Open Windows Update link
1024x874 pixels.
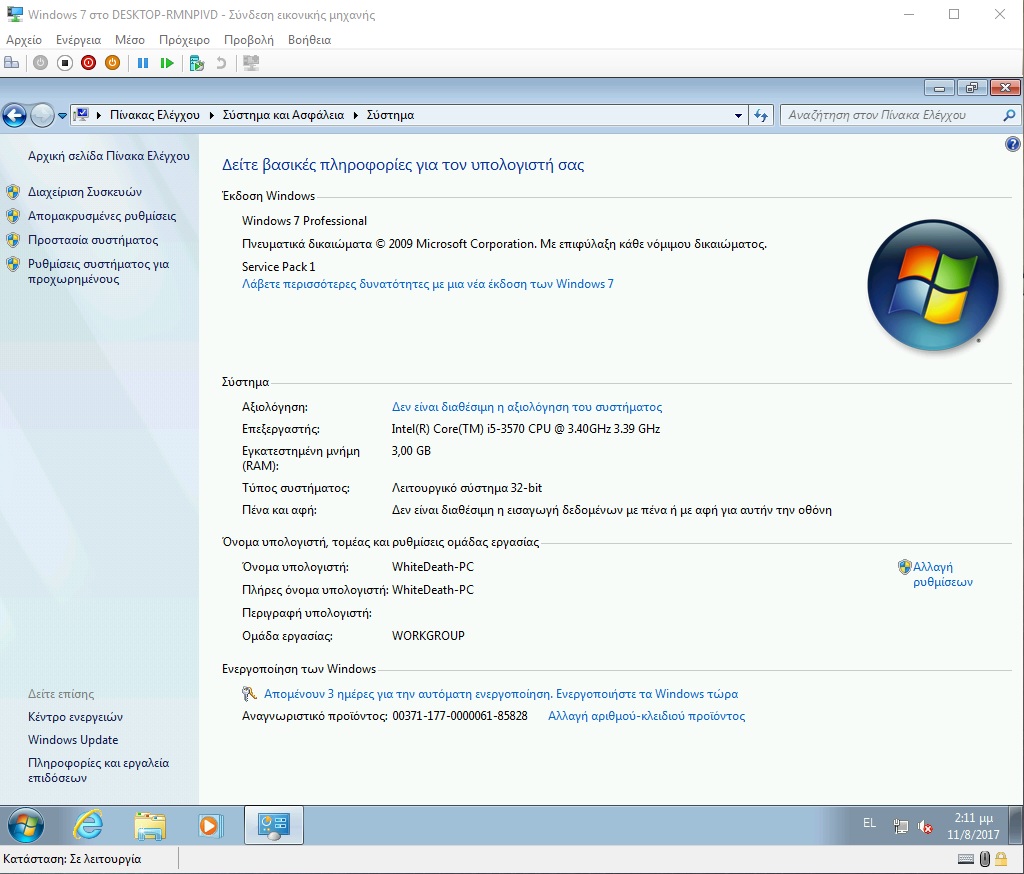(73, 739)
